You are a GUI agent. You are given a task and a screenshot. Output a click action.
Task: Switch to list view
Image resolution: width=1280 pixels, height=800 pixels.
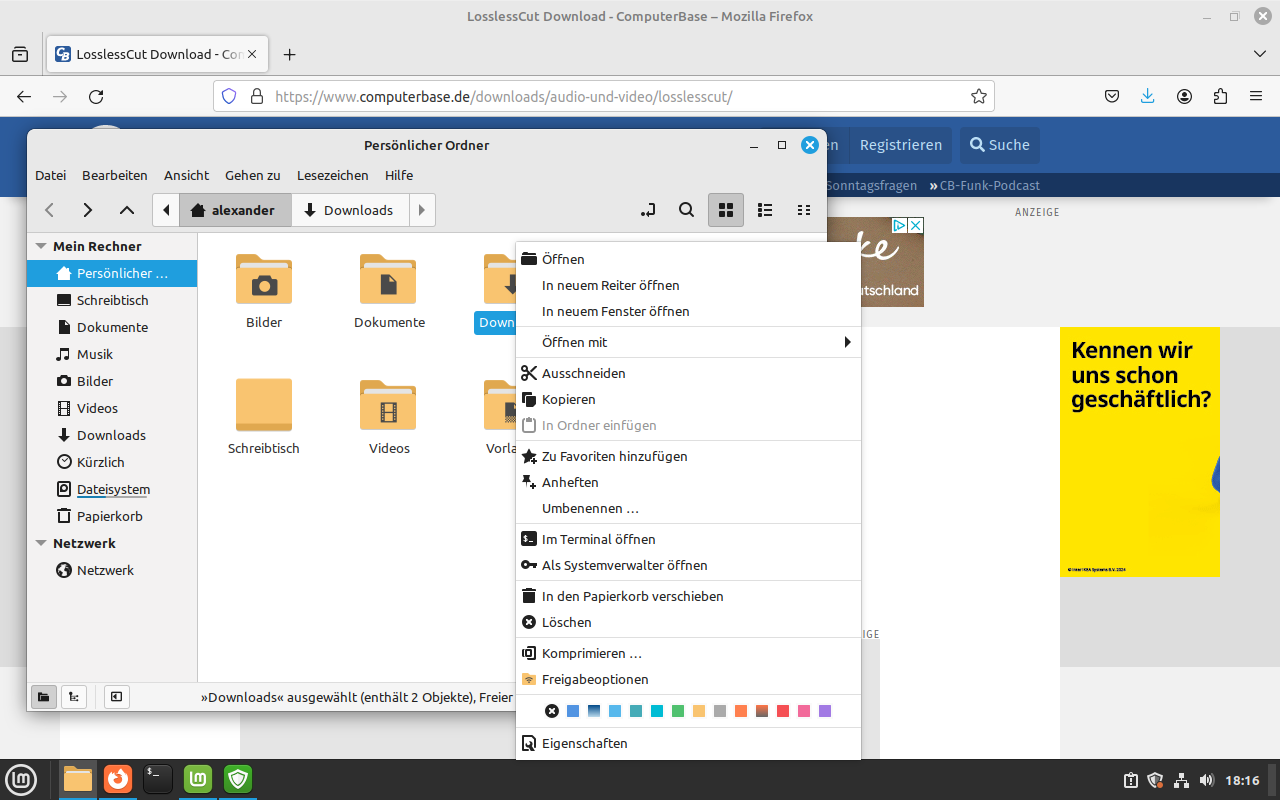pos(765,210)
